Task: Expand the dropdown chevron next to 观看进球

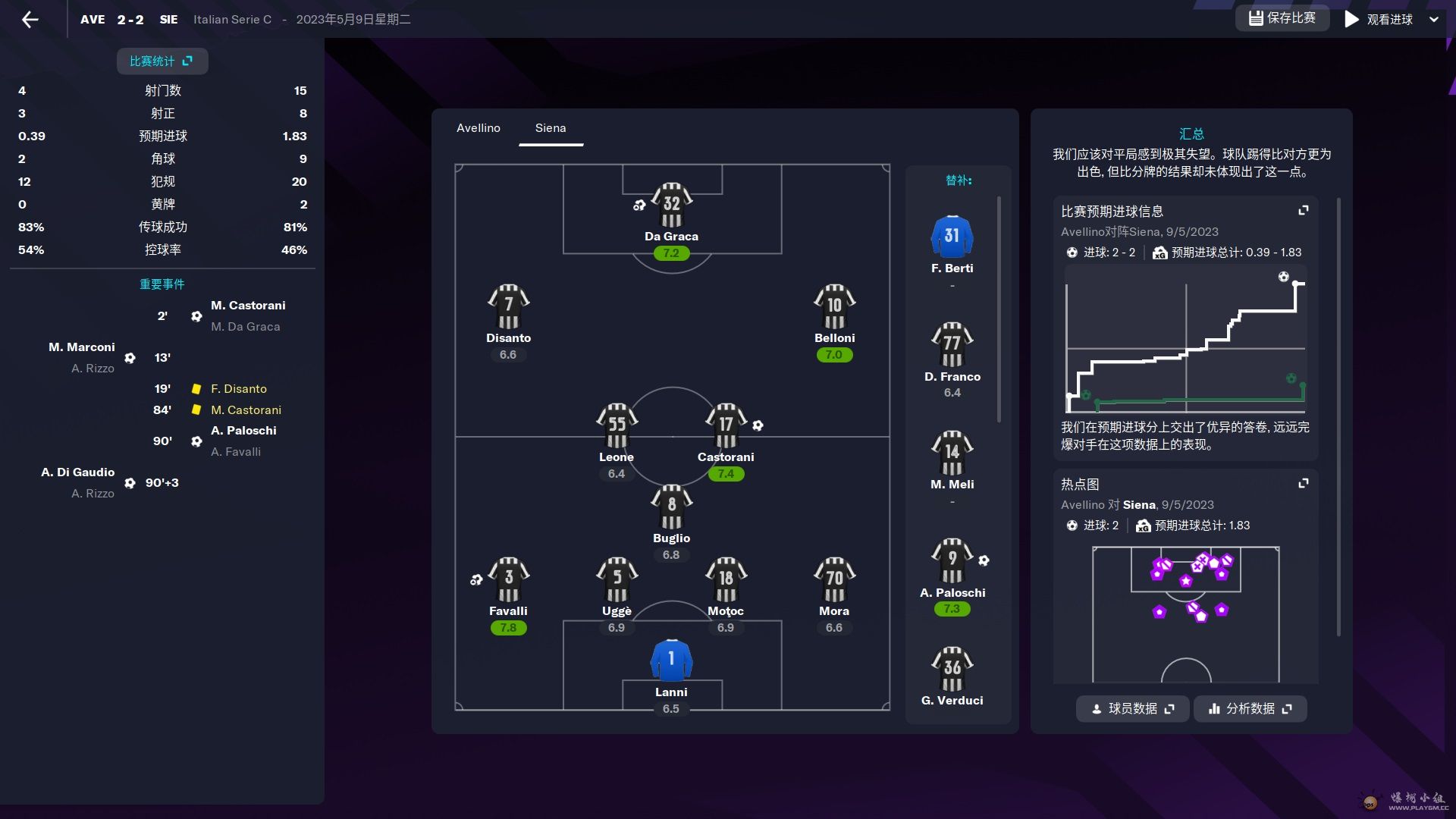Action: pos(1434,20)
